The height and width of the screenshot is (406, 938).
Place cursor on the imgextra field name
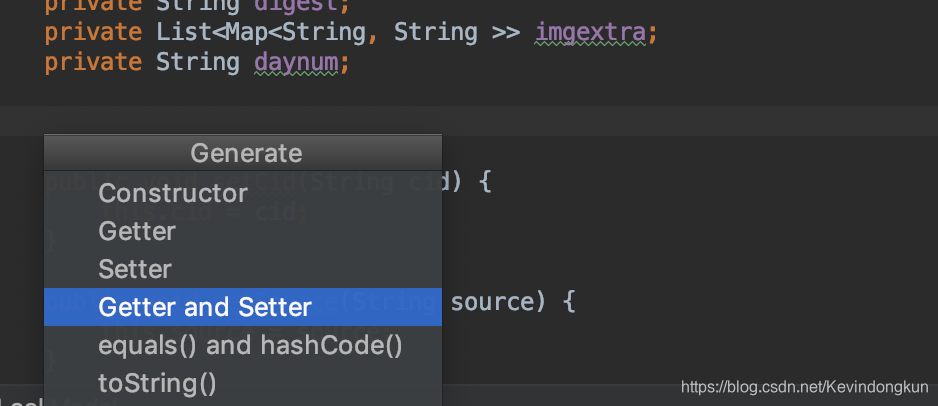coord(590,33)
